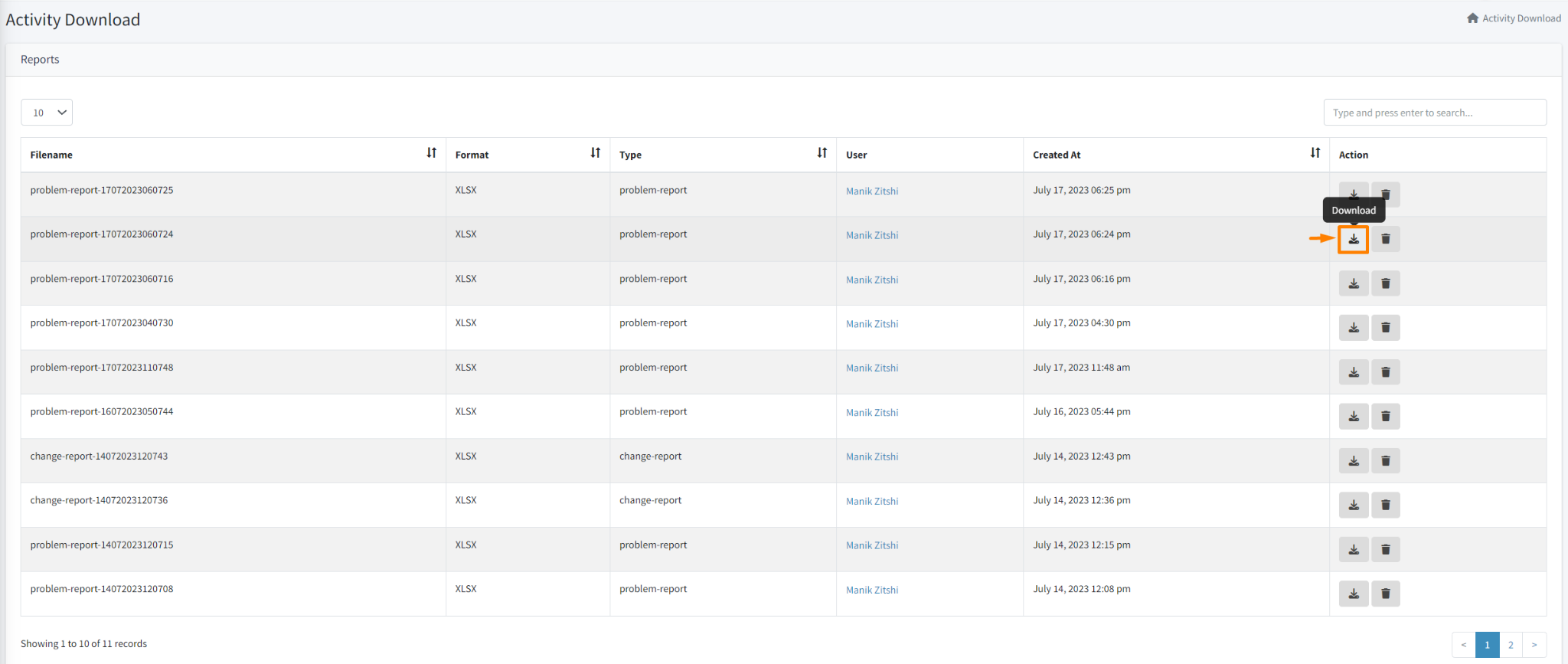Open Manik Zitshi user for problem-report-14072023120708
Screen dimensions: 1568x664
872,590
